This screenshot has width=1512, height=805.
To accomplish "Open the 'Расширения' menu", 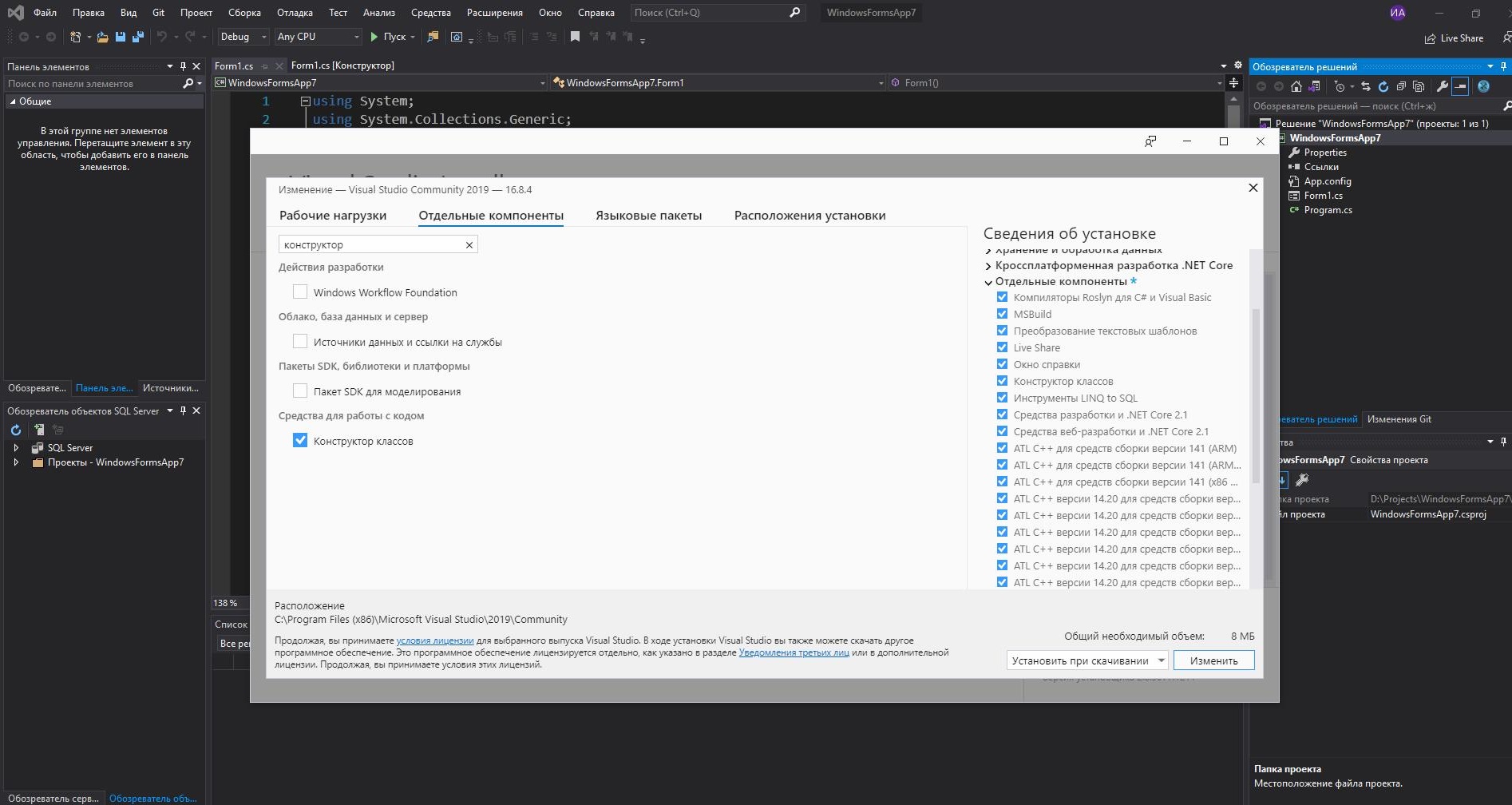I will coord(495,13).
